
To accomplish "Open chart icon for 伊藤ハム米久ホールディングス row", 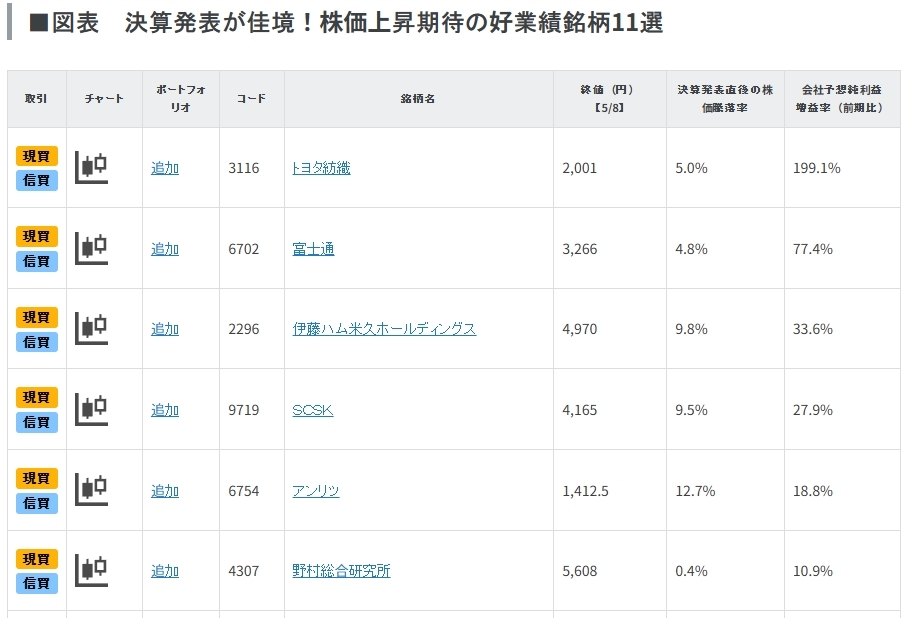I will 92,328.
